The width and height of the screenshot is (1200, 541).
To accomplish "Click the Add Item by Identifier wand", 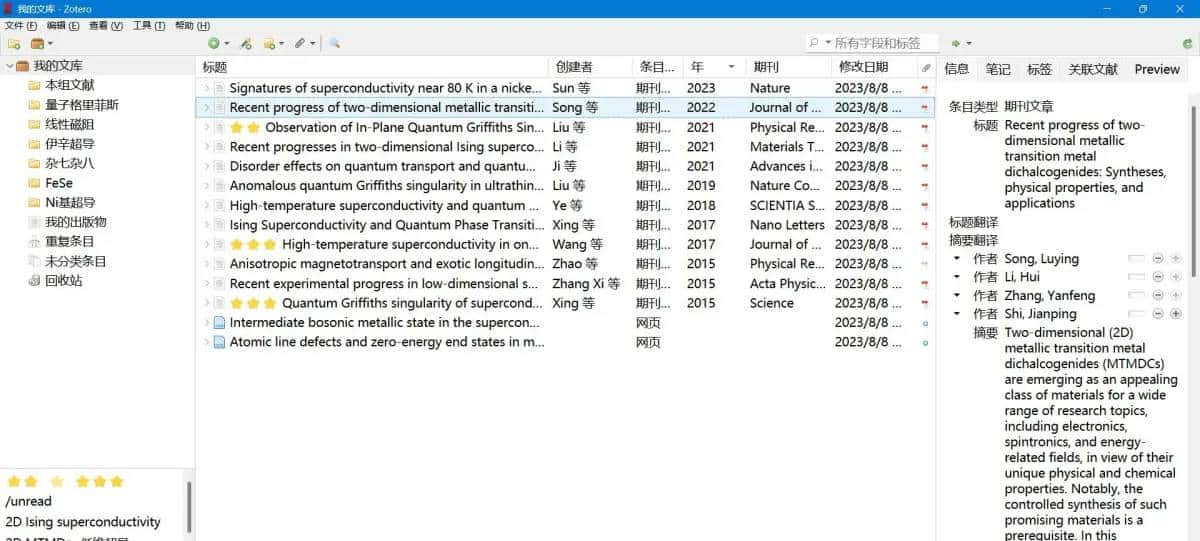I will (x=245, y=43).
